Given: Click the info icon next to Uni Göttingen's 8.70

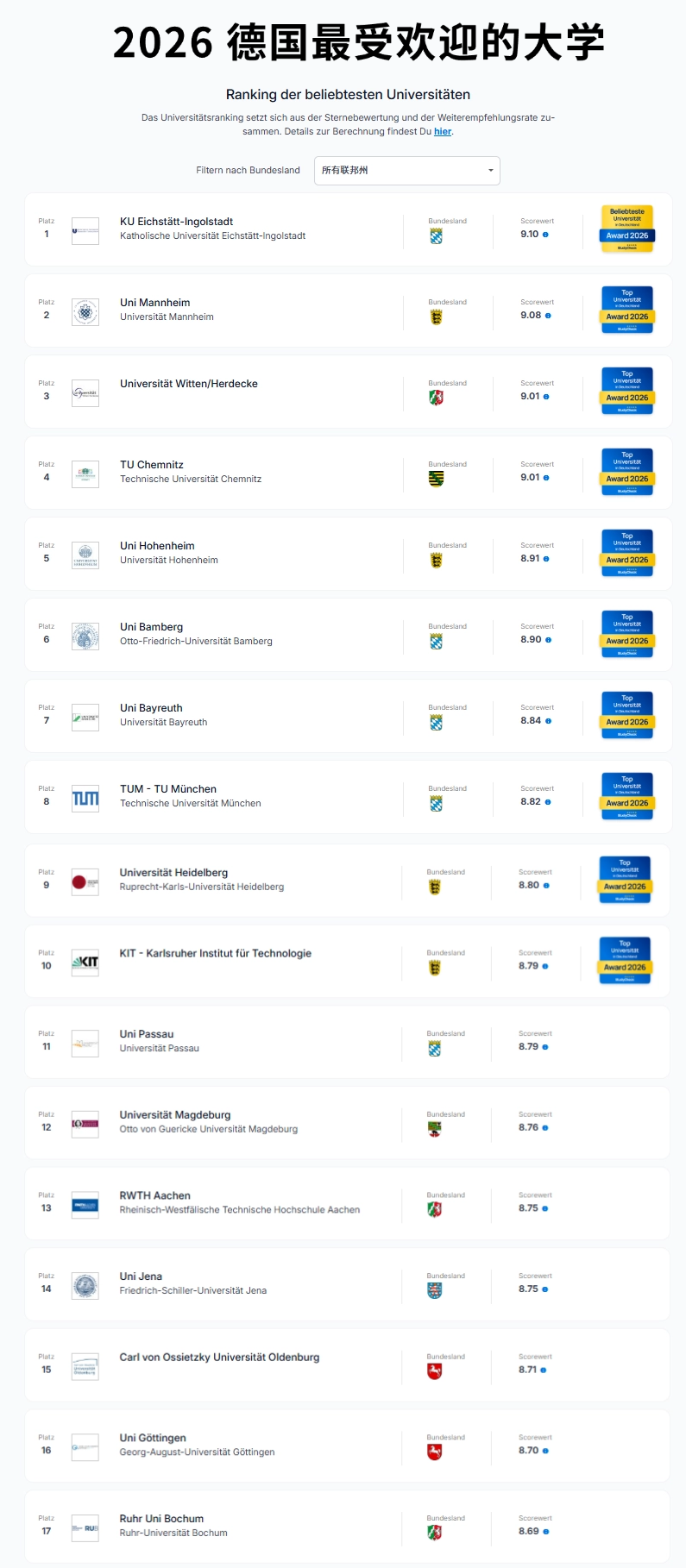Looking at the screenshot, I should tap(545, 1451).
